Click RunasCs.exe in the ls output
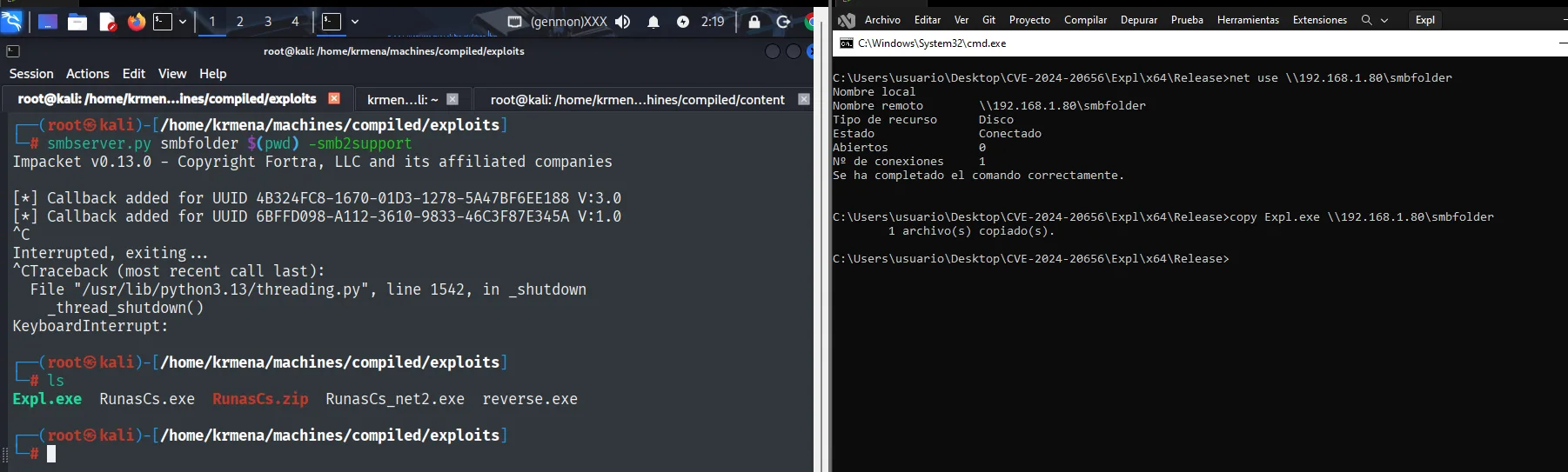1568x472 pixels. [147, 399]
